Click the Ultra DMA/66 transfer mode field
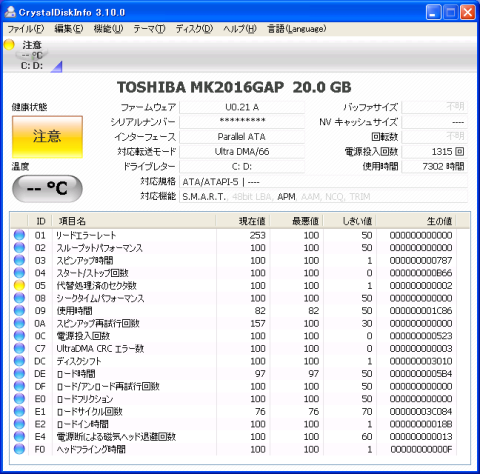The height and width of the screenshot is (474, 480). point(242,152)
